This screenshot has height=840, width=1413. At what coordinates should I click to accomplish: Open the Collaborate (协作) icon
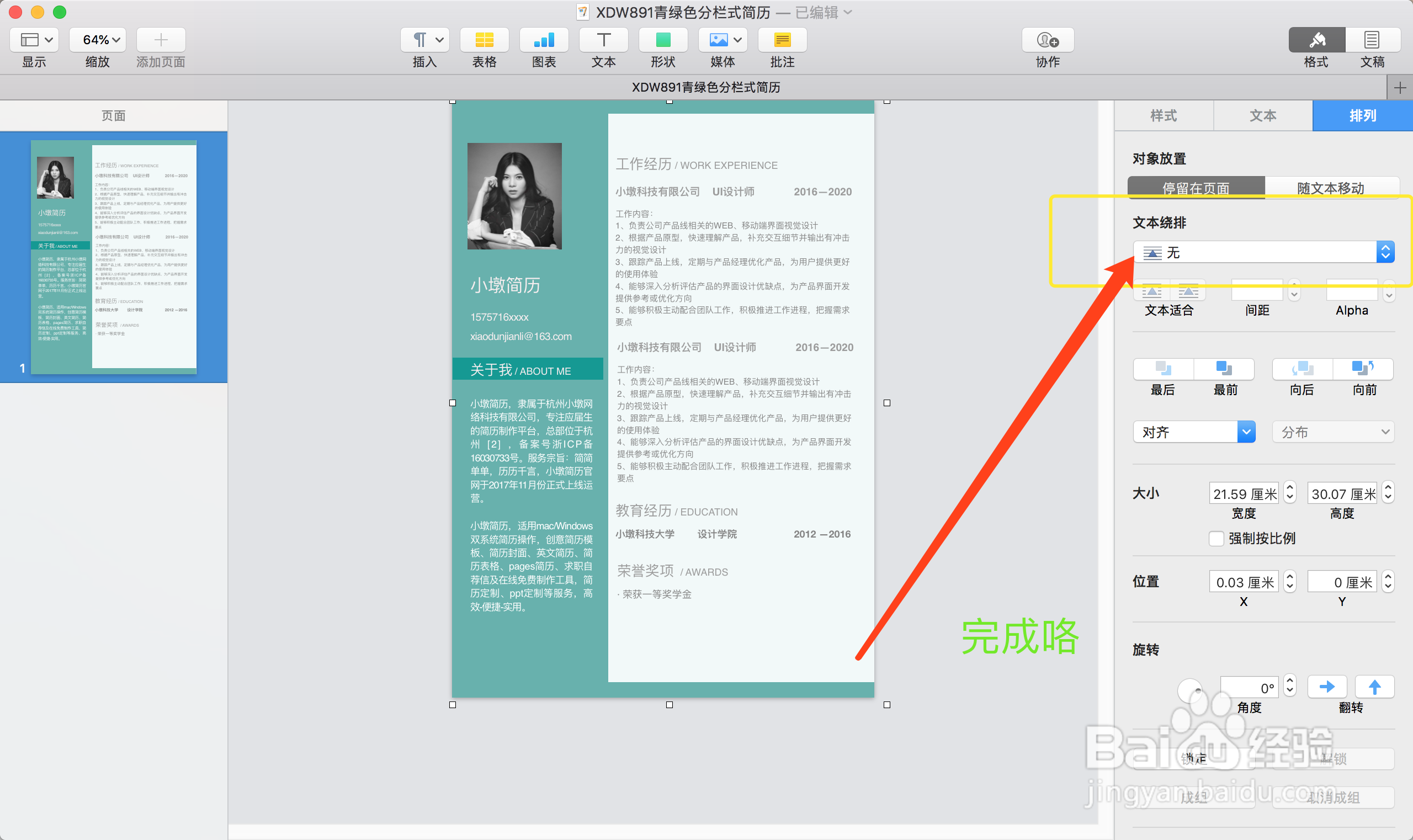(1047, 40)
